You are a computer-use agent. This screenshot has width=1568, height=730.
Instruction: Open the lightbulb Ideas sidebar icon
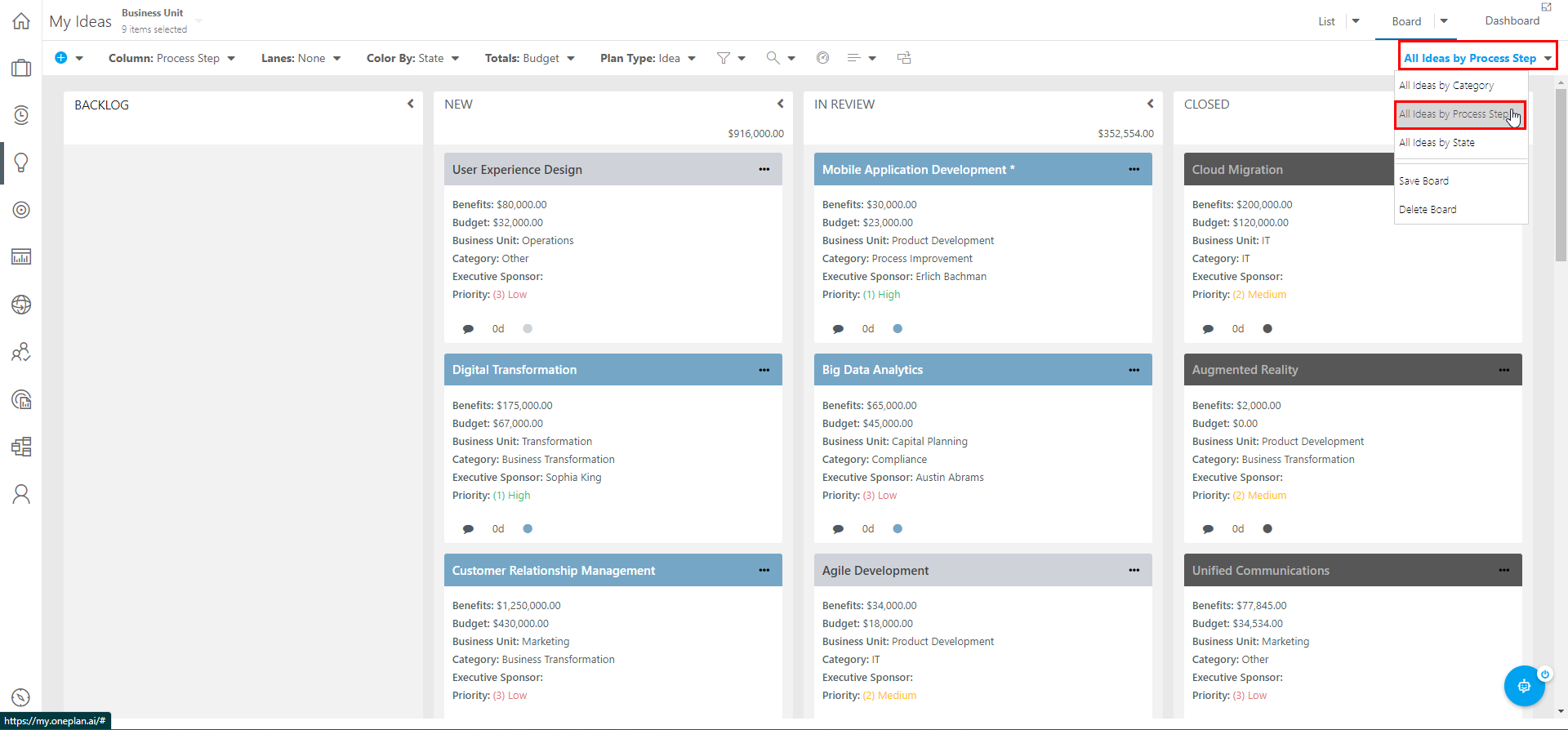click(x=21, y=162)
